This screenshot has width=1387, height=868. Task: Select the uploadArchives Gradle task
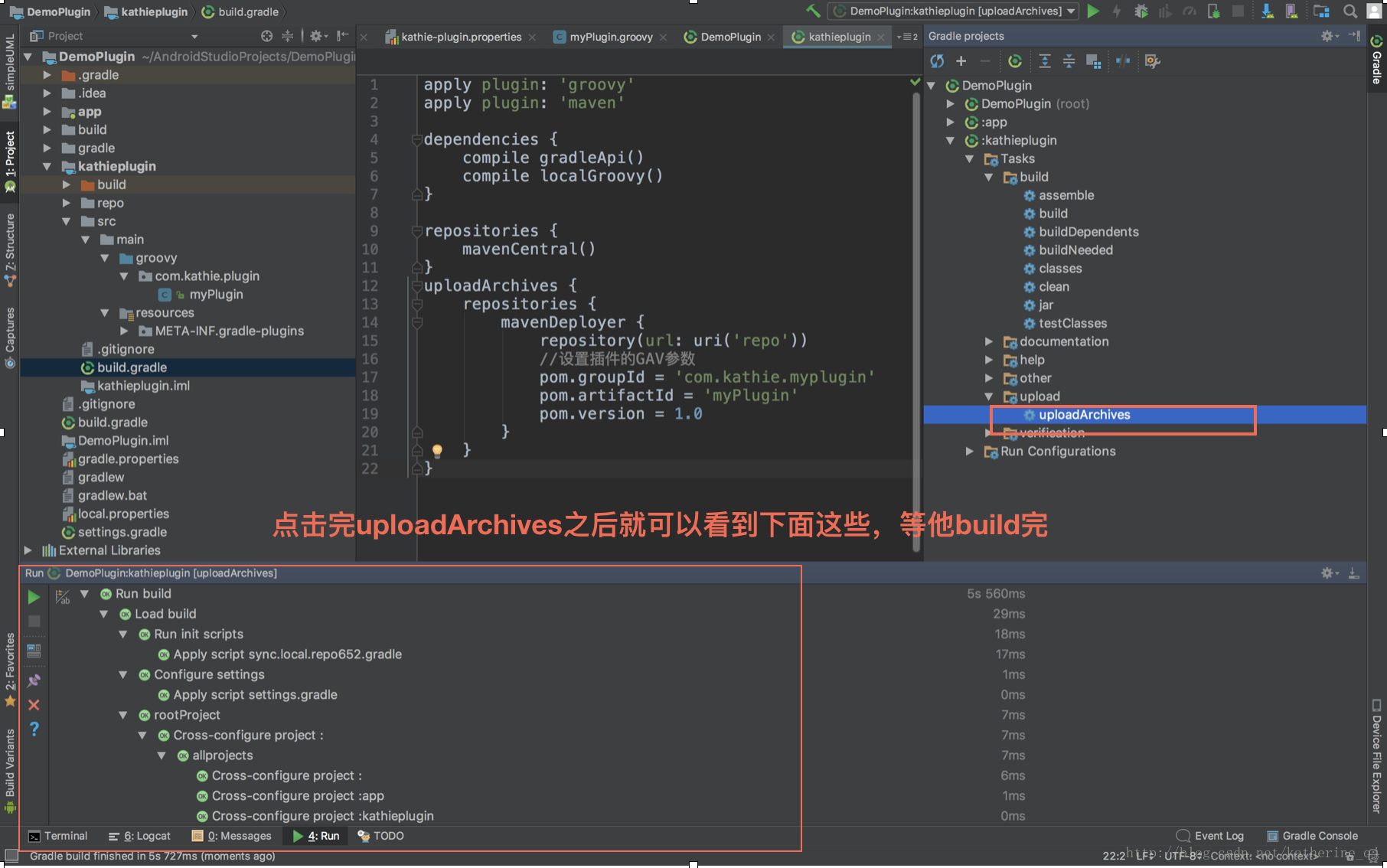click(1084, 415)
